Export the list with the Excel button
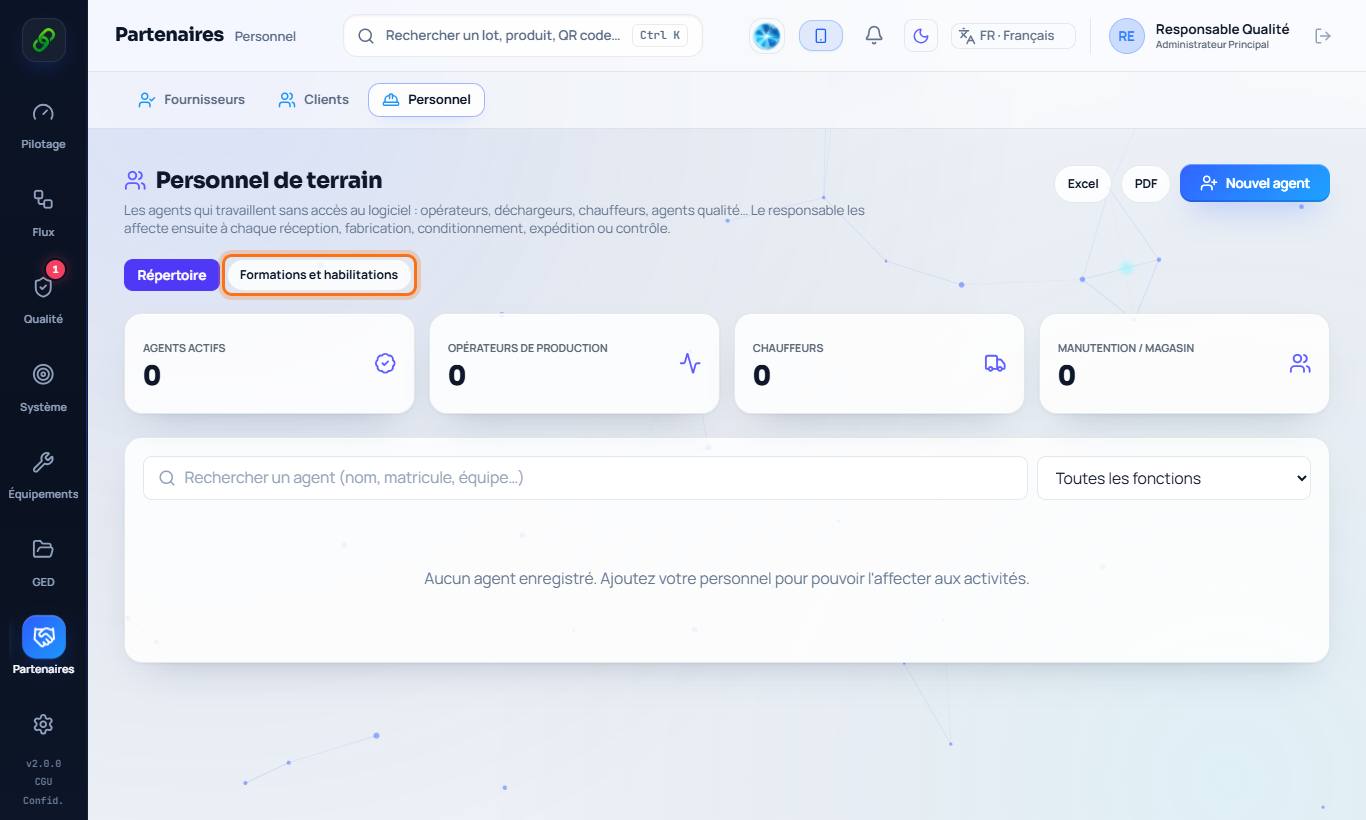Viewport: 1366px width, 820px height. pyautogui.click(x=1083, y=184)
